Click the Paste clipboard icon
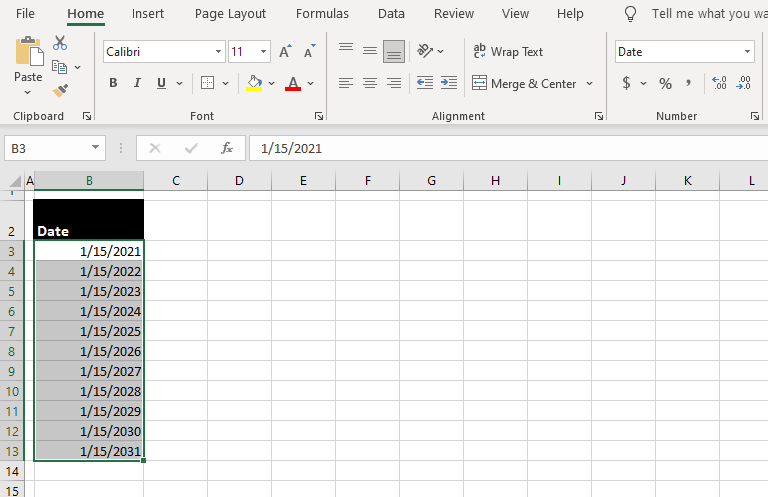 (x=28, y=51)
